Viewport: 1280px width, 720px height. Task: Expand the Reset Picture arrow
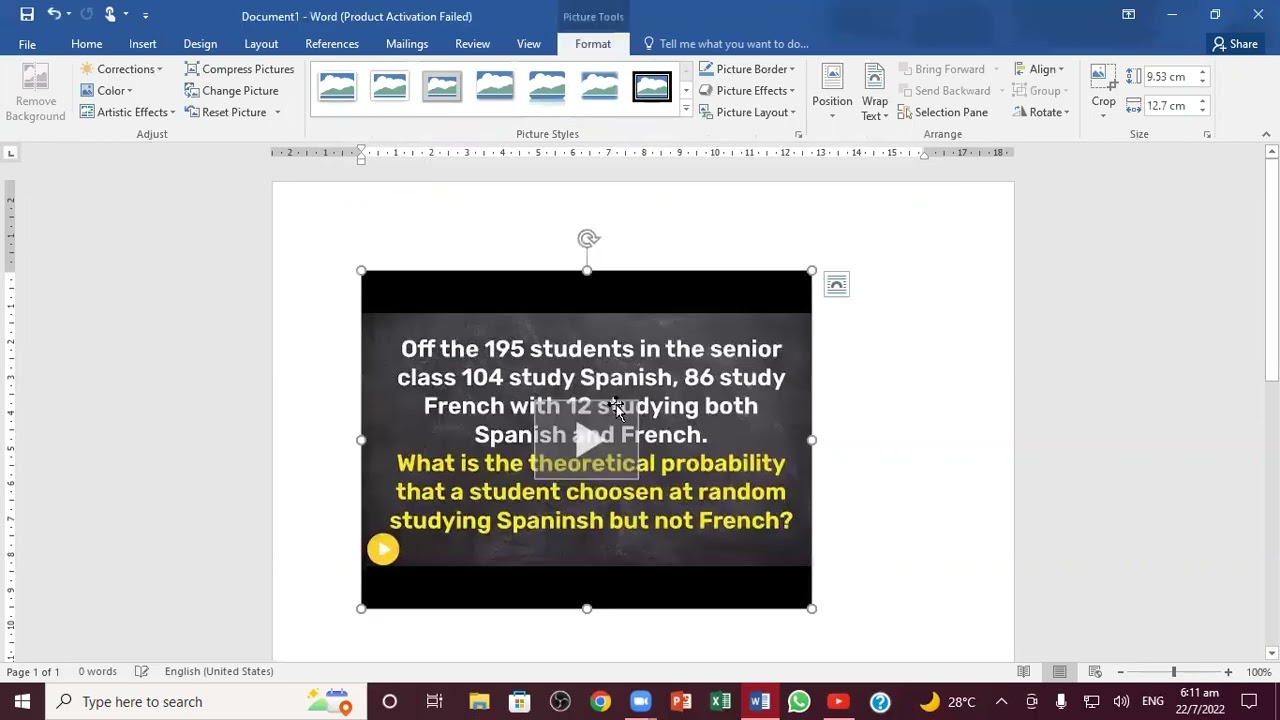point(277,112)
